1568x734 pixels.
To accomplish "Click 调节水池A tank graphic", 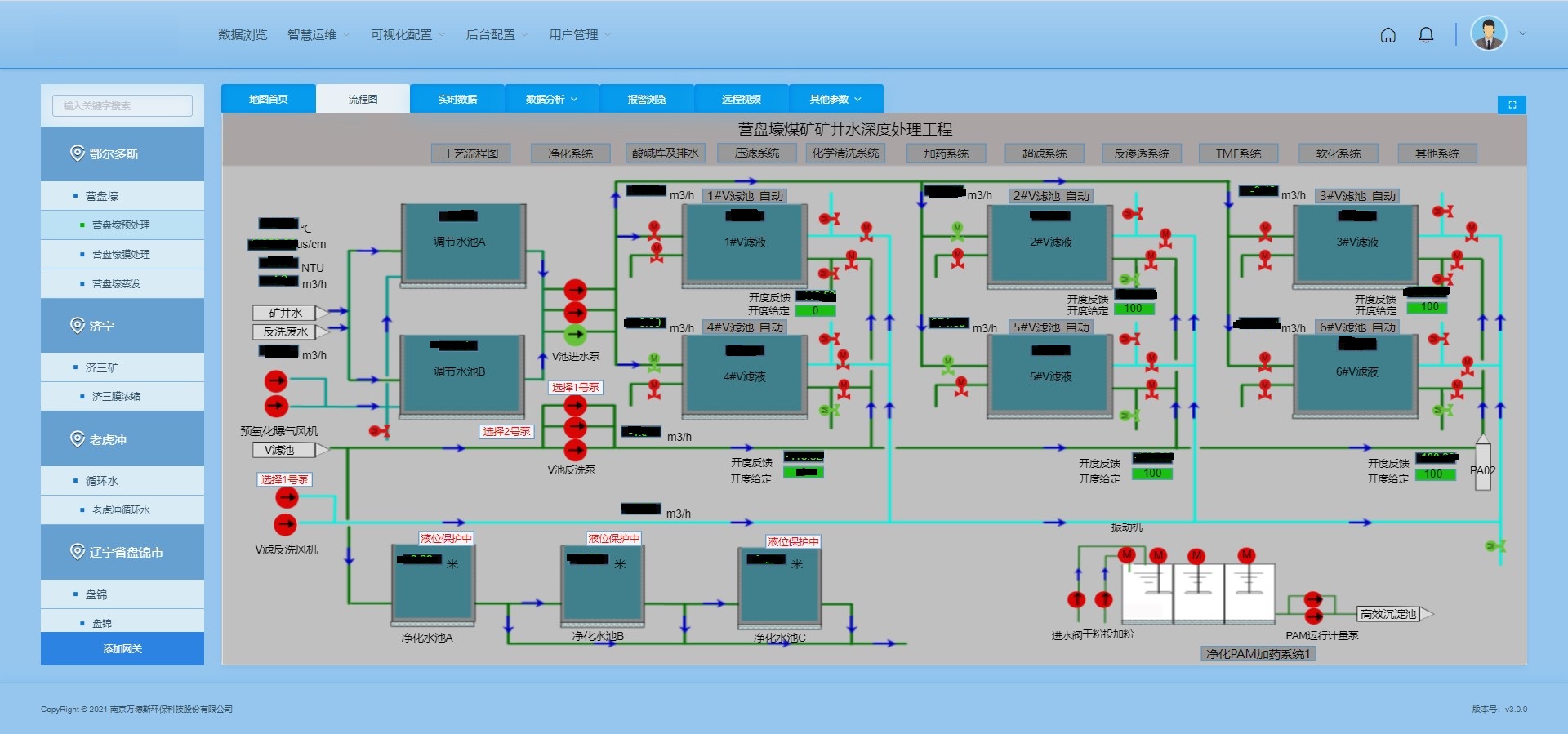I will point(463,244).
